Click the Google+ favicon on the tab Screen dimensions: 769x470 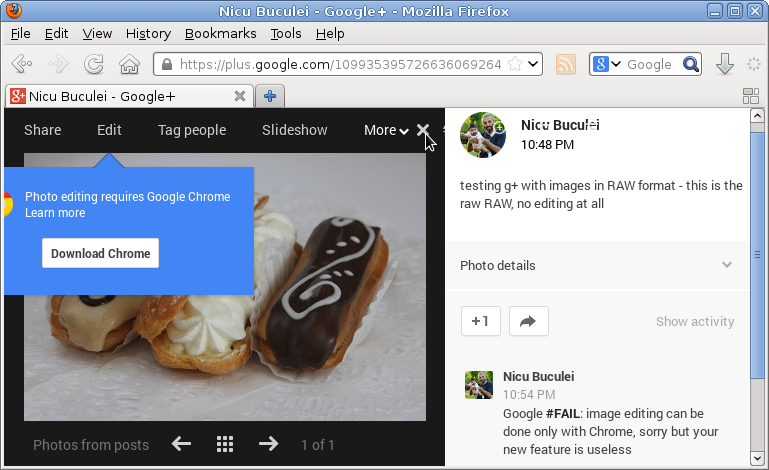18,96
